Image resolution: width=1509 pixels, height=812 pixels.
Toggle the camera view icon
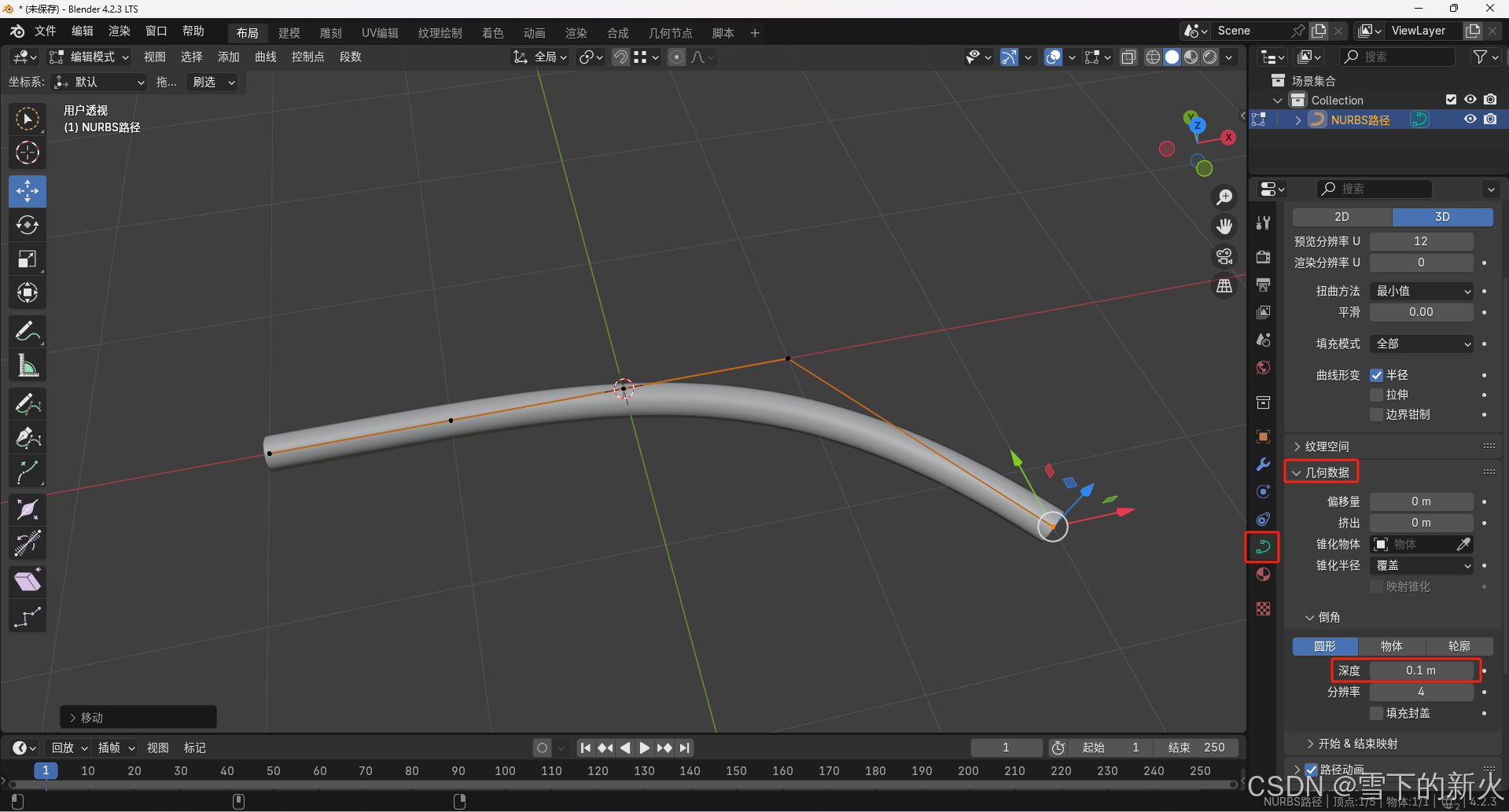1224,256
